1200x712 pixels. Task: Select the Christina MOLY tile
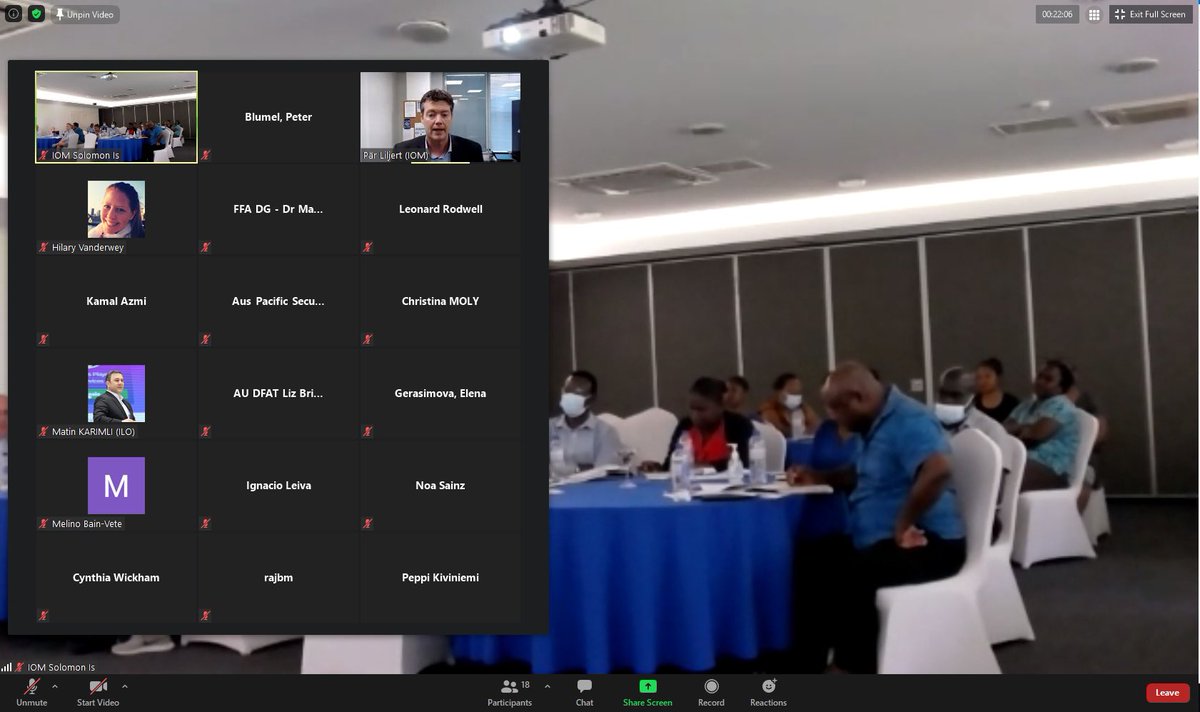click(x=440, y=301)
